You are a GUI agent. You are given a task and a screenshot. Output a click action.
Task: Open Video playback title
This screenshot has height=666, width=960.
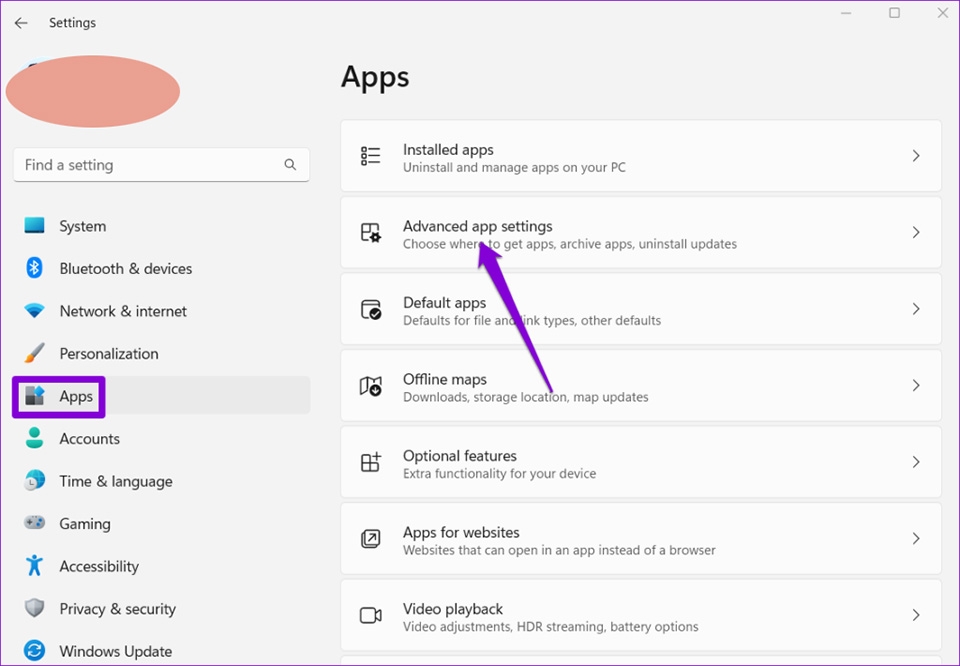453,608
